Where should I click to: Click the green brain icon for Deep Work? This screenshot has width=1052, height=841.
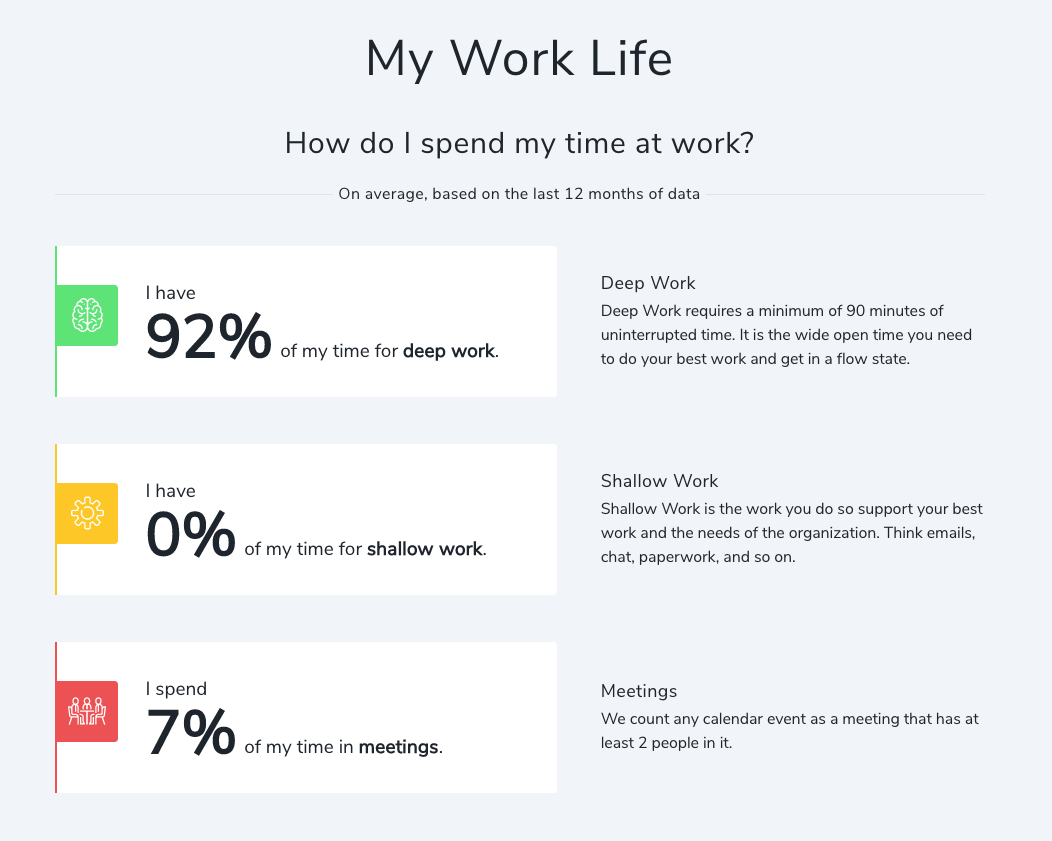[86, 315]
